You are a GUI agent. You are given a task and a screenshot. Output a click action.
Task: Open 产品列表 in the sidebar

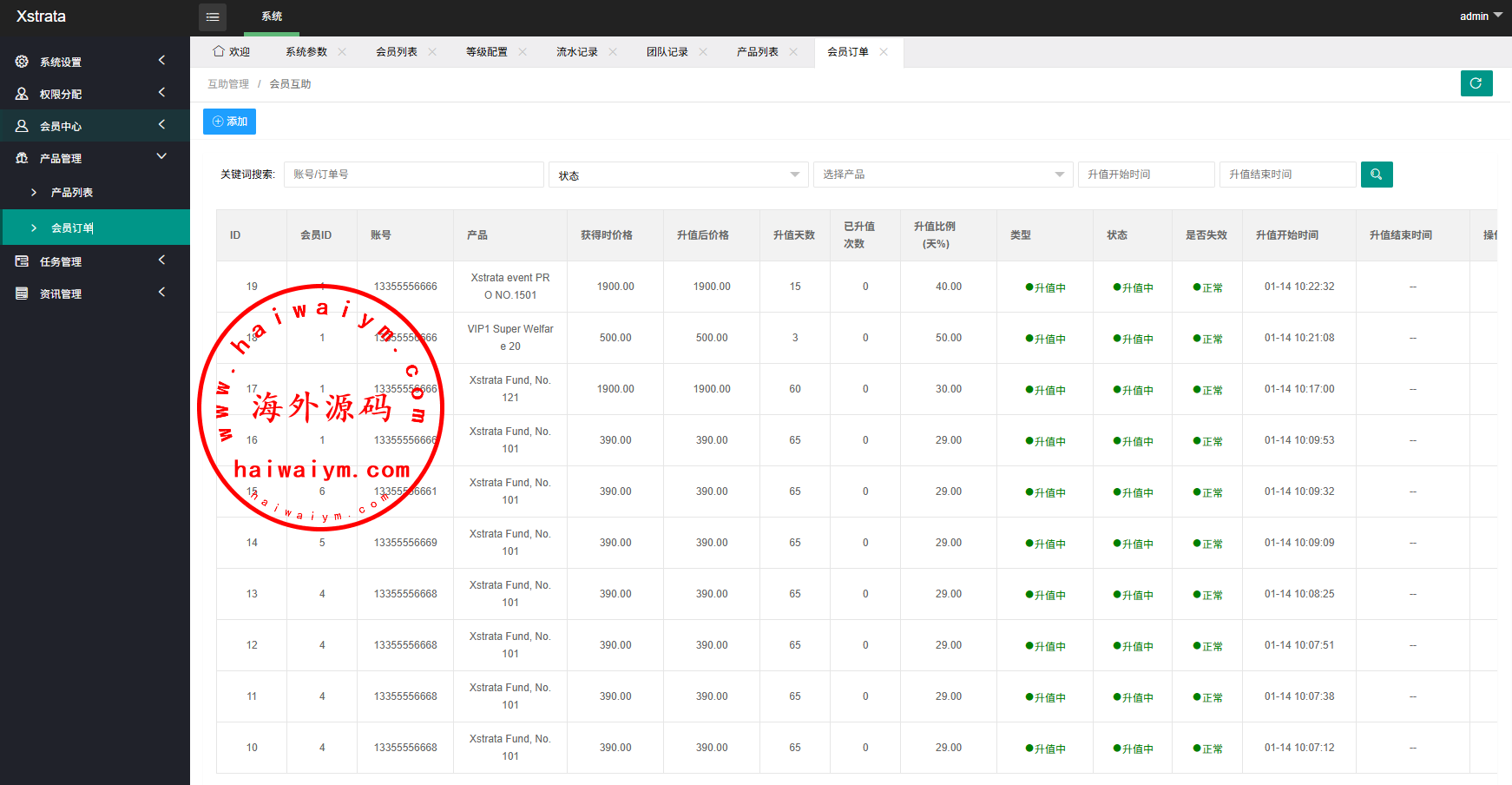(x=72, y=193)
